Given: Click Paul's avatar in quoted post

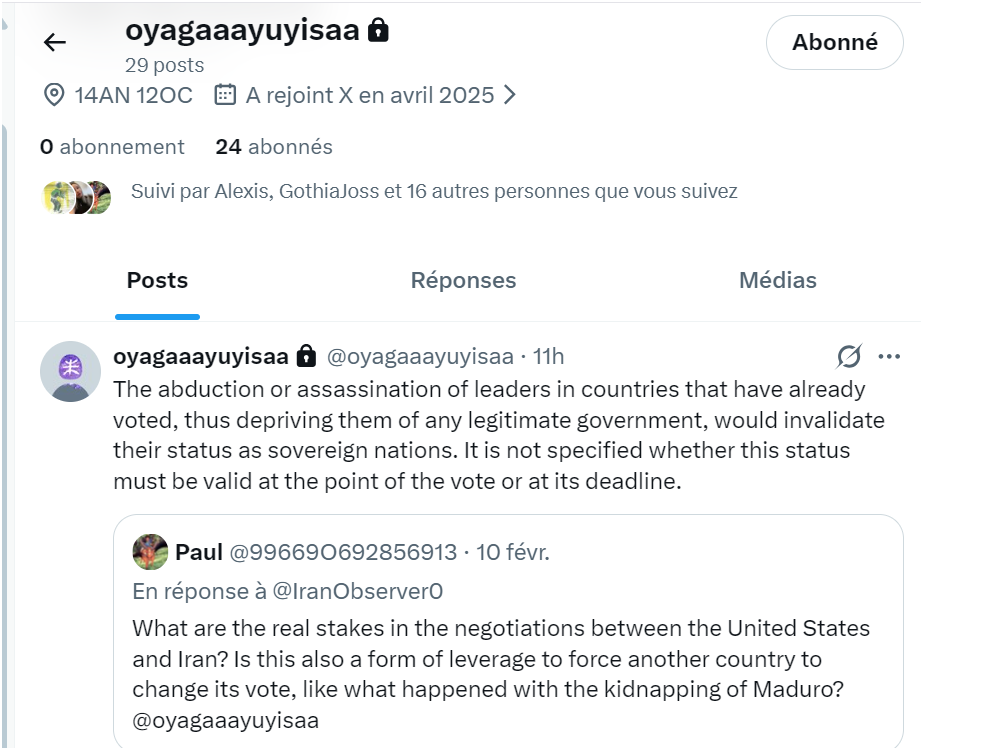Looking at the screenshot, I should point(151,552).
